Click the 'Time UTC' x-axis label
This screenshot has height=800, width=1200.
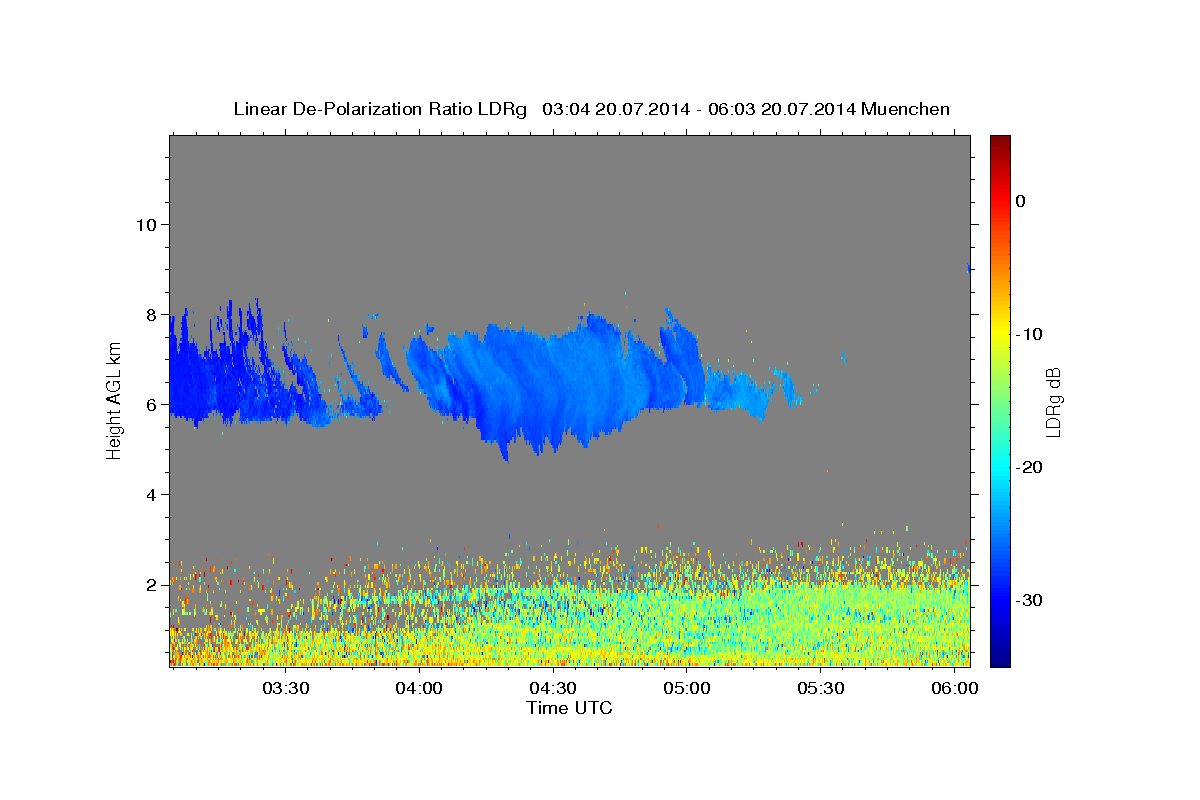569,708
